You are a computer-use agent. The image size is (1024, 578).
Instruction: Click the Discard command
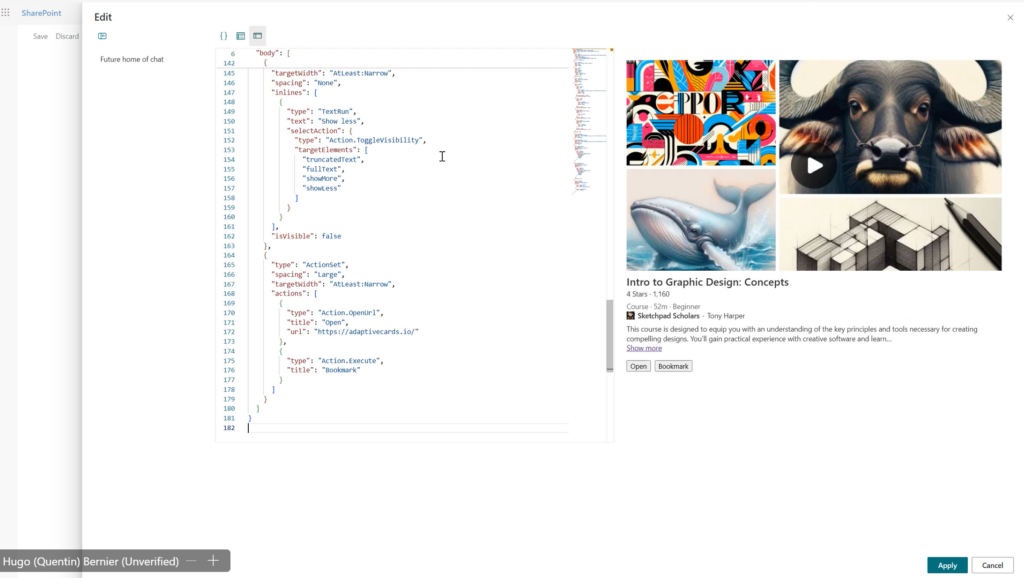pyautogui.click(x=67, y=37)
